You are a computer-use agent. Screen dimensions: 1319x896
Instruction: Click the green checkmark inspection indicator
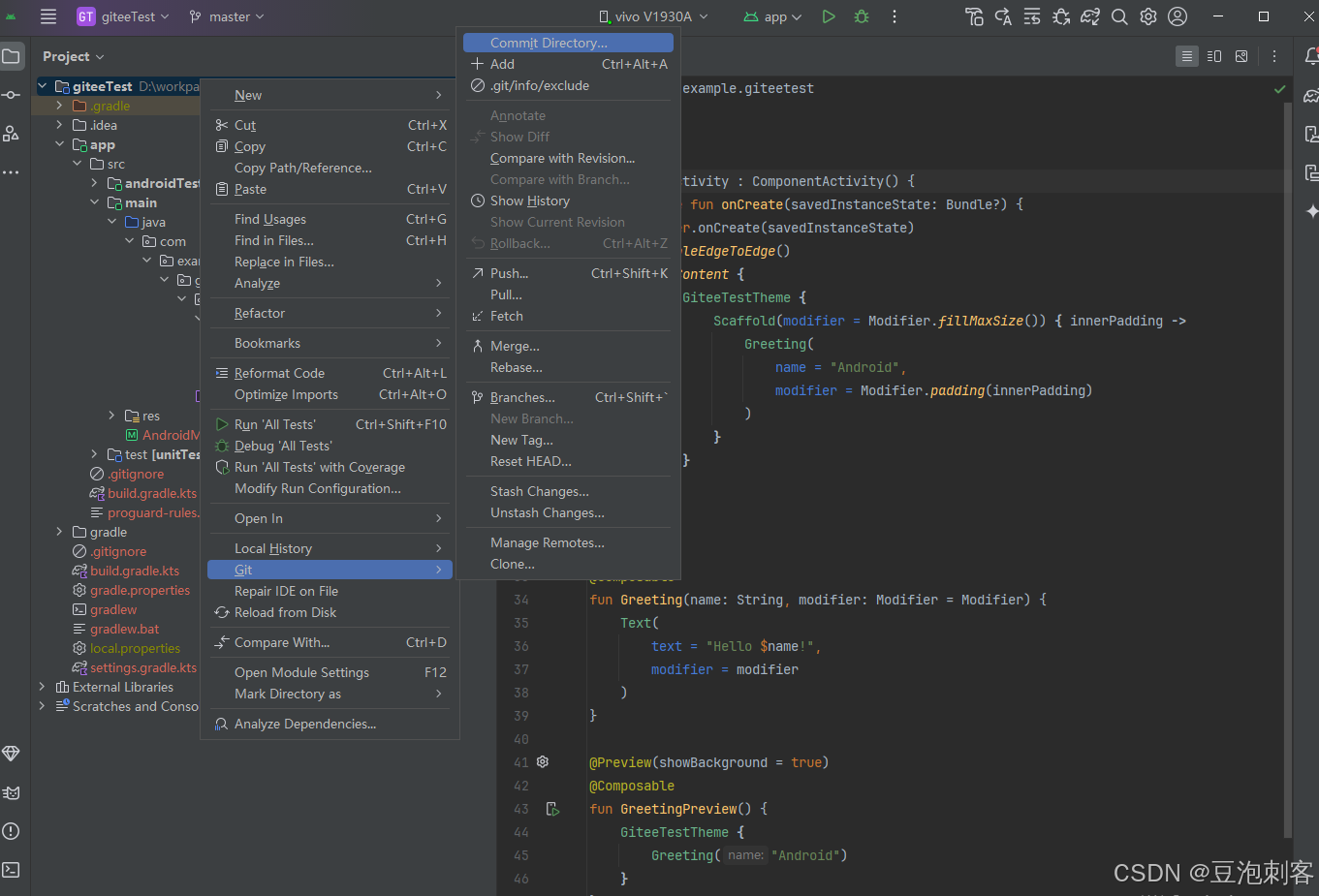[1279, 87]
